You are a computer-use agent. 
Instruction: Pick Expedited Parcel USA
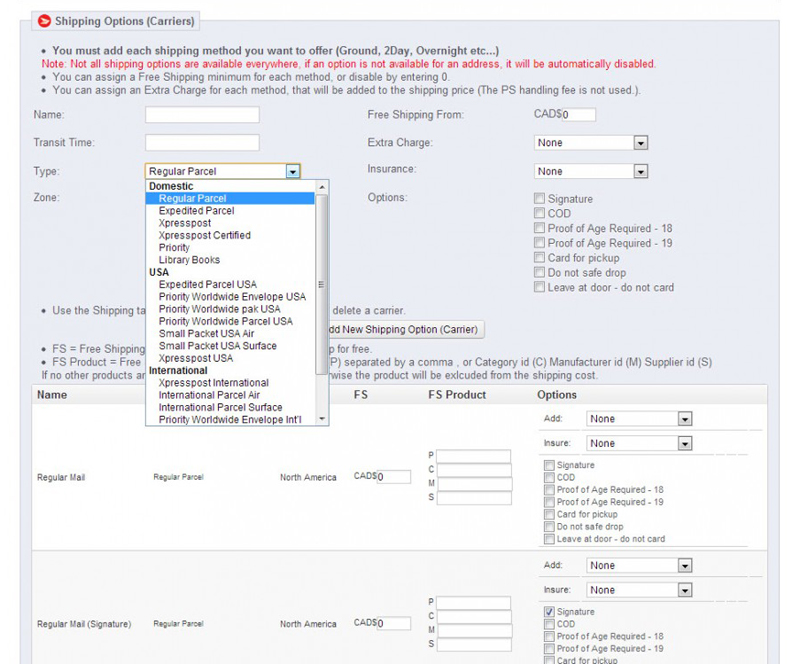208,284
